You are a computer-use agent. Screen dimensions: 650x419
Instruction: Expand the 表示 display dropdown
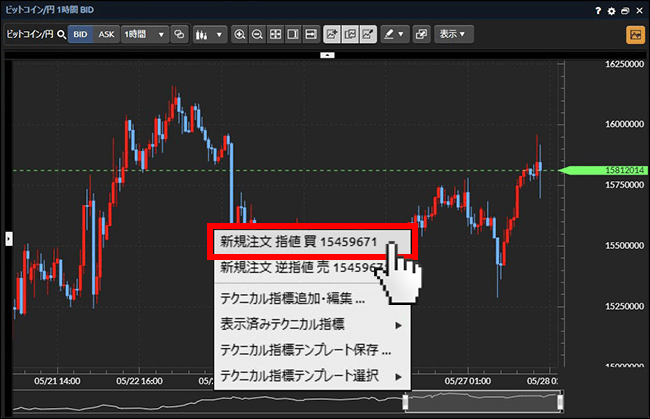[x=457, y=34]
